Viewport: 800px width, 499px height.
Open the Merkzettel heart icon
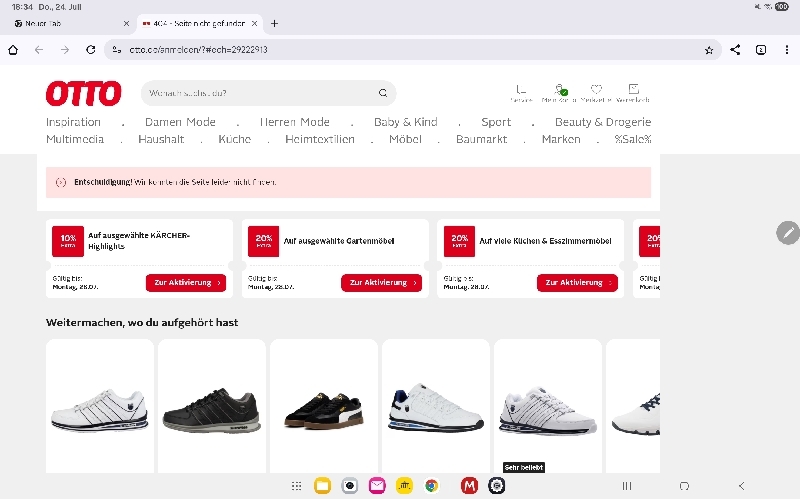(596, 92)
